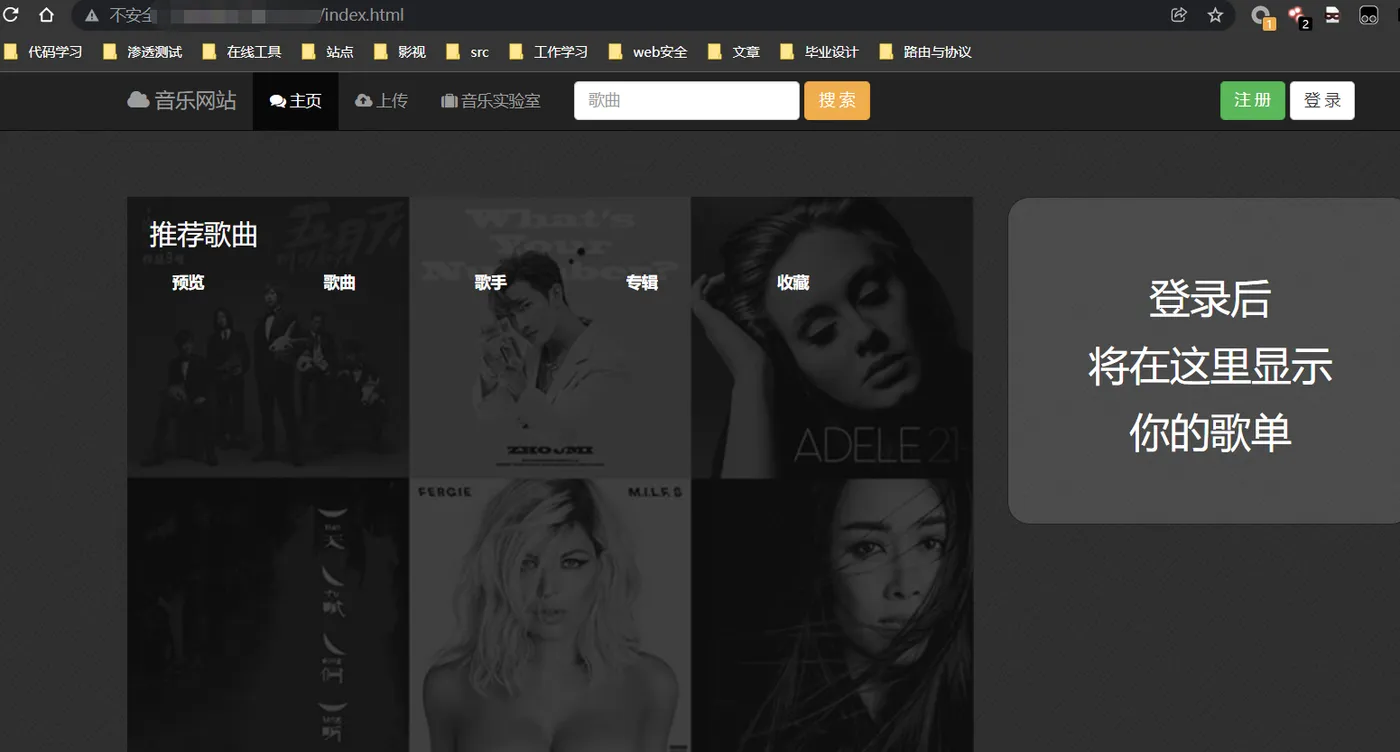
Task: Open the 音乐实验室 navigation item
Action: [491, 101]
